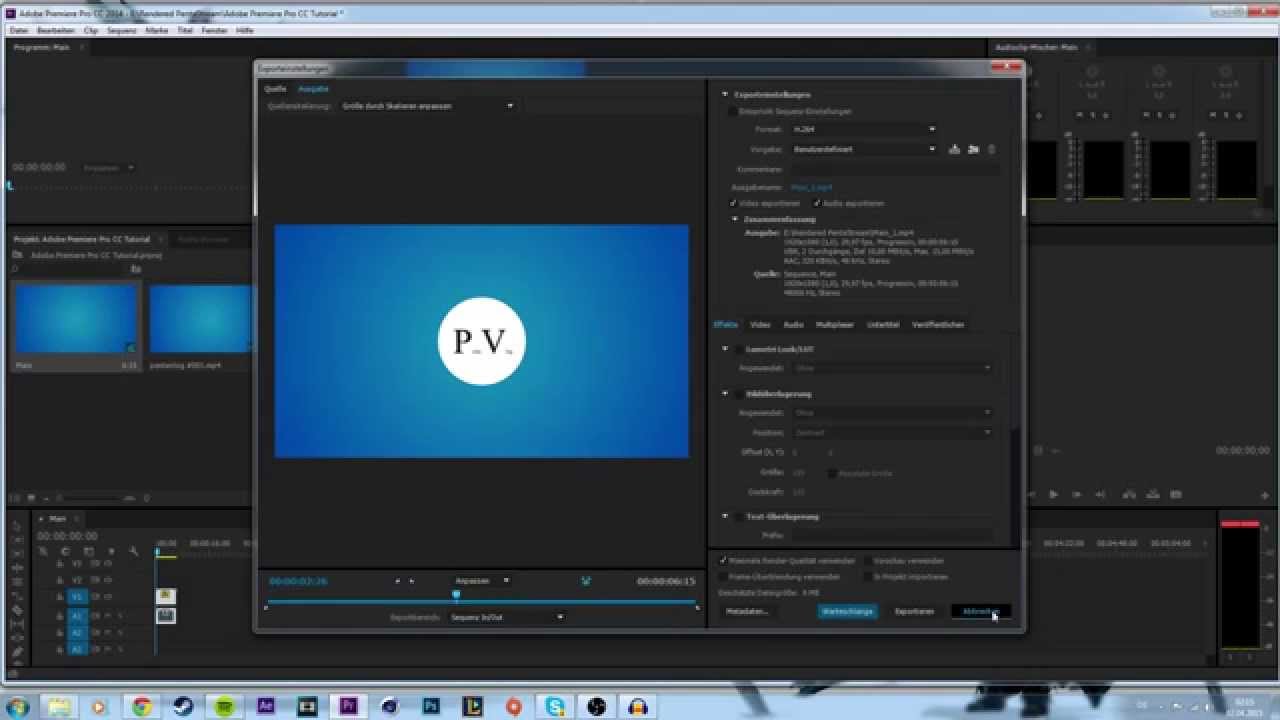Select the Pen tool in tools panel

(17, 652)
